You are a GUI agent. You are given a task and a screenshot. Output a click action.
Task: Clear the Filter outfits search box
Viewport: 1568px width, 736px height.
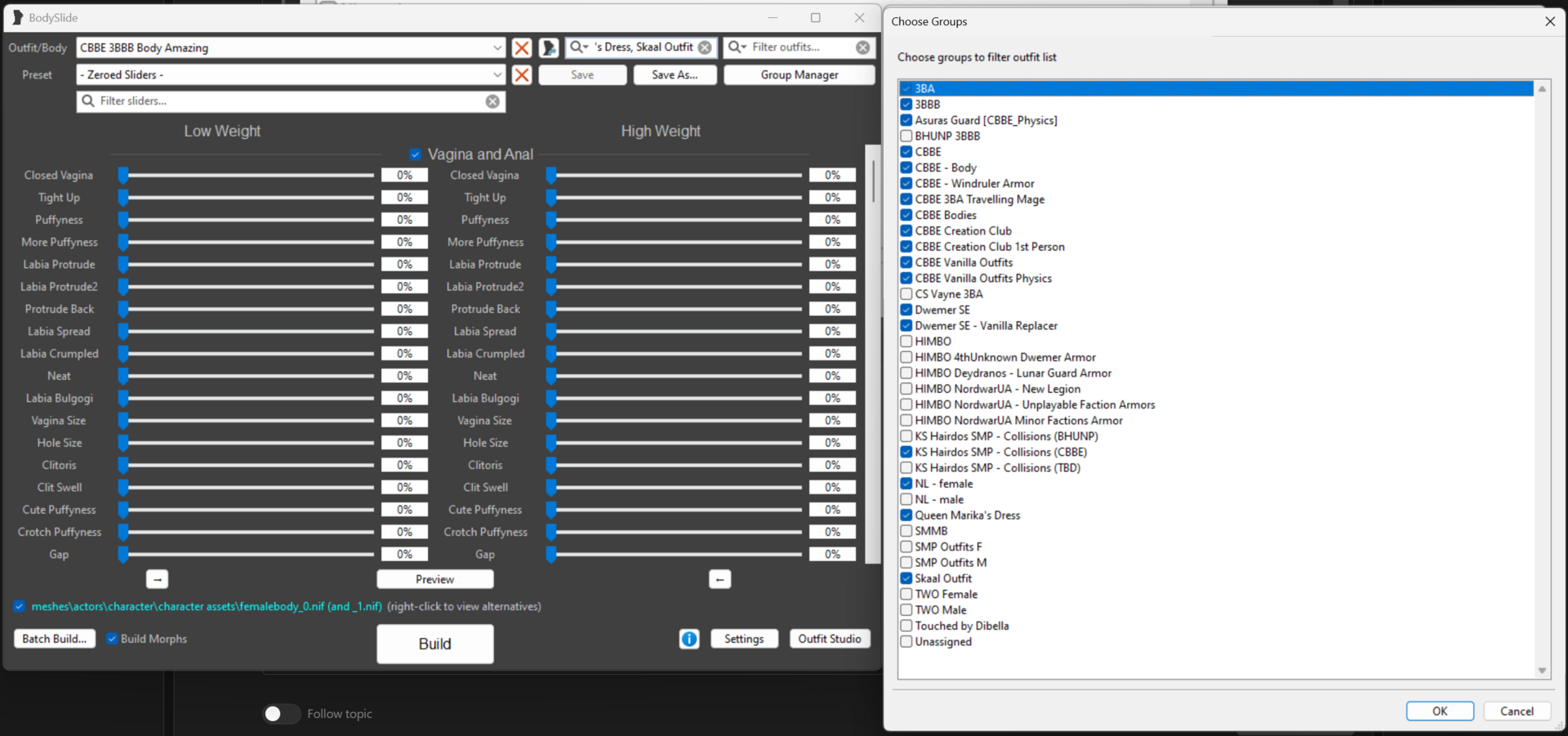click(862, 47)
